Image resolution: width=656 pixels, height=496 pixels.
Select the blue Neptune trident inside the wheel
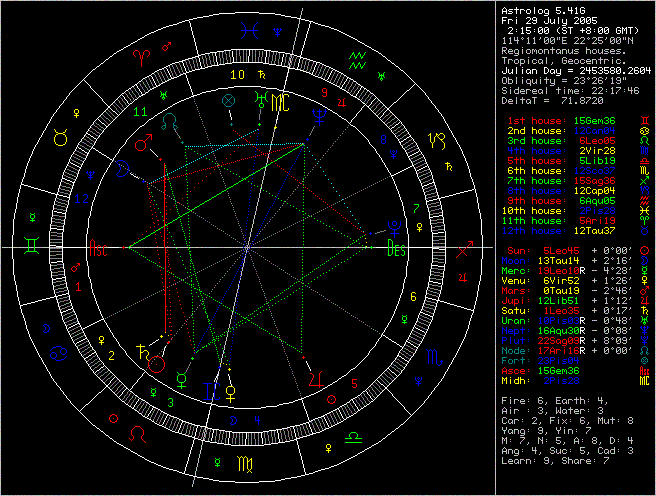coord(318,115)
